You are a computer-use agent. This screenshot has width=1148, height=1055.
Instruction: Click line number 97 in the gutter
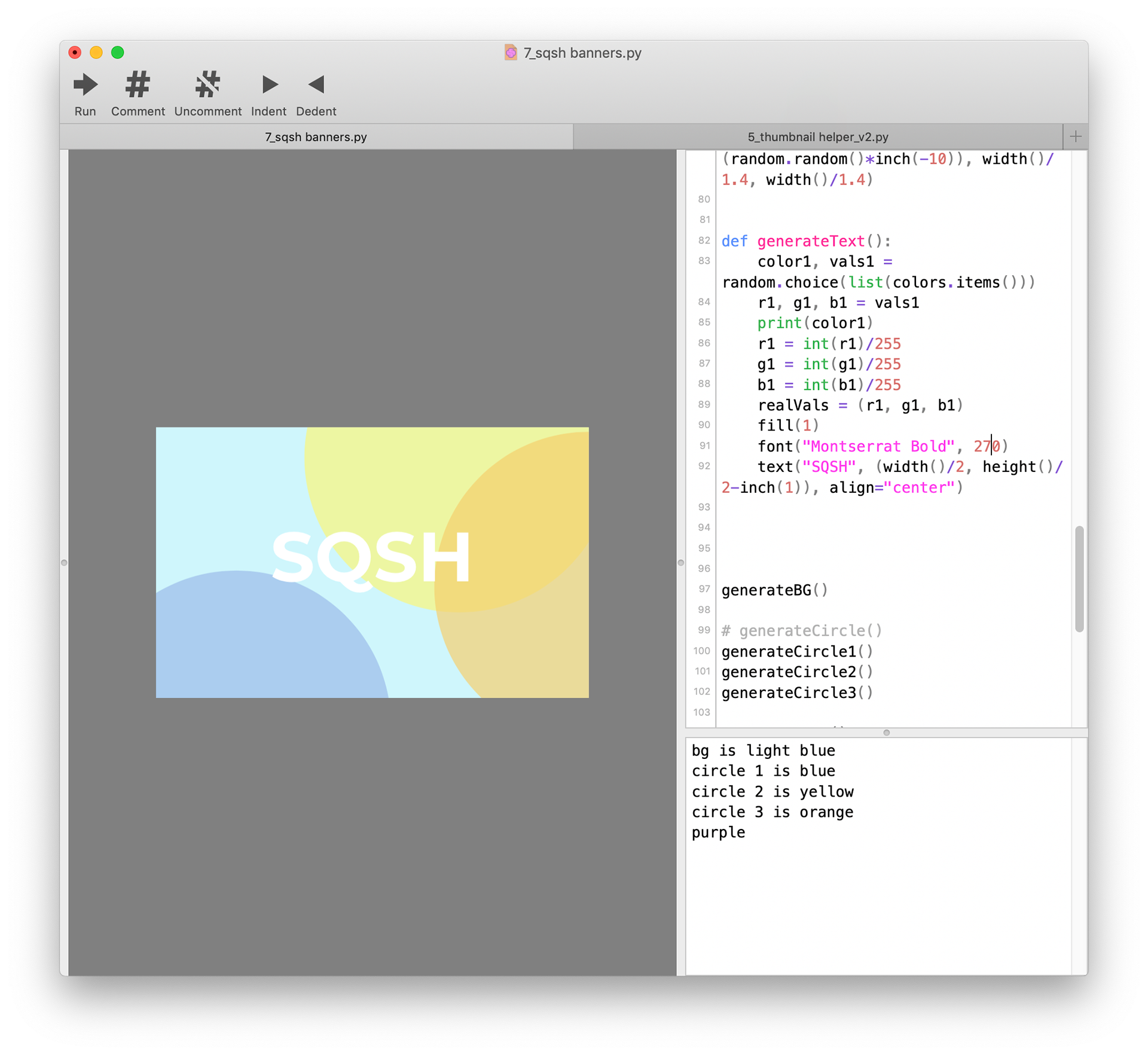coord(704,589)
